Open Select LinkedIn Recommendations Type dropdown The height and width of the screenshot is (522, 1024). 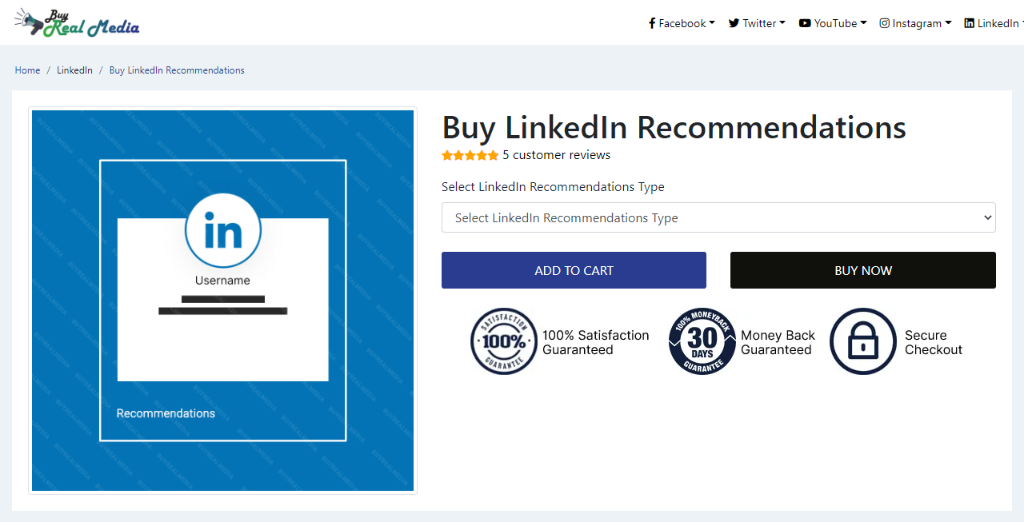[718, 218]
